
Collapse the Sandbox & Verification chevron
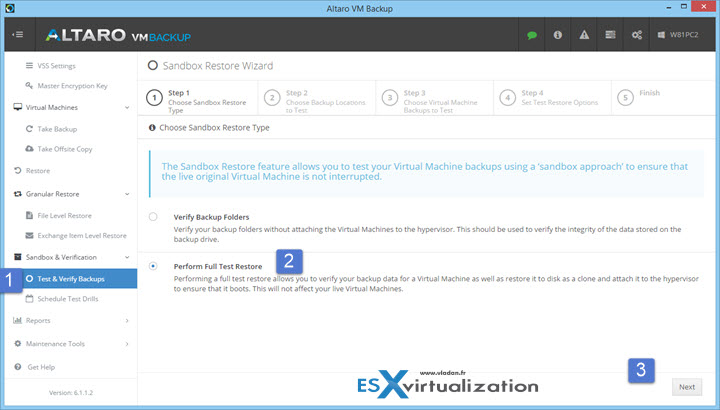click(x=127, y=257)
